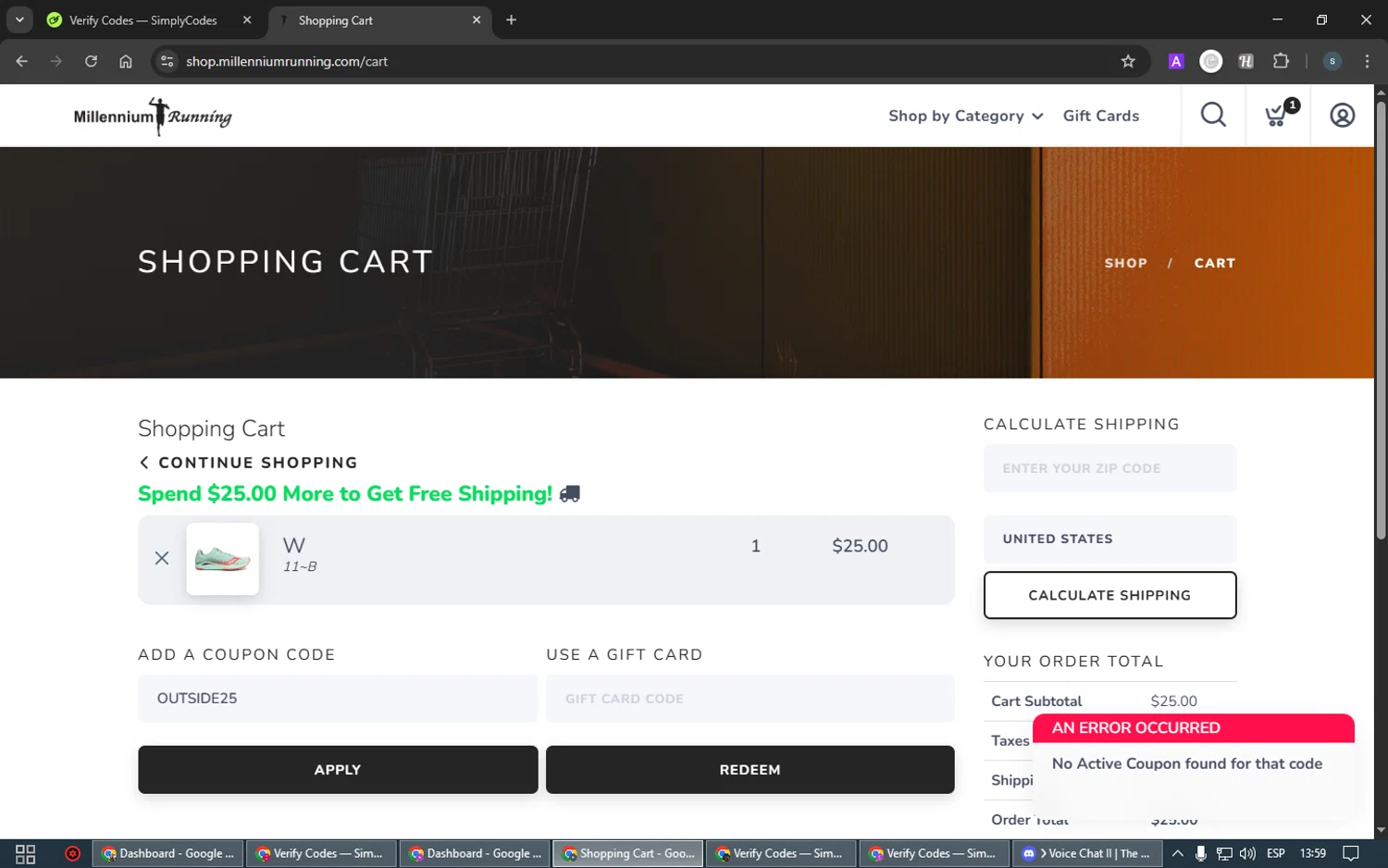Reload the page
The image size is (1388, 868).
tap(91, 61)
